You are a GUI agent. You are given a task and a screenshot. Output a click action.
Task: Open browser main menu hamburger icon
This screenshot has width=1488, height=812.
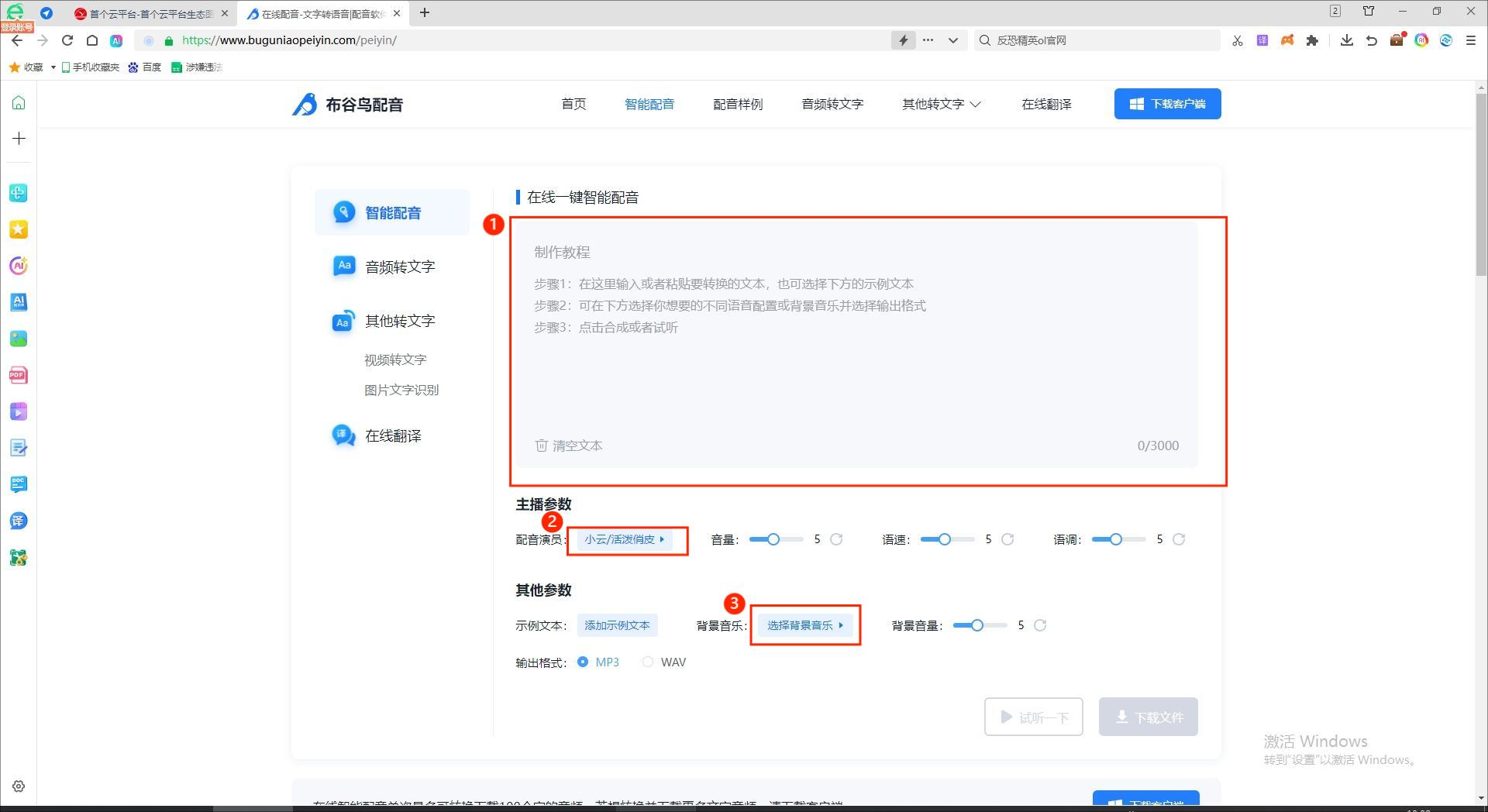click(1471, 40)
